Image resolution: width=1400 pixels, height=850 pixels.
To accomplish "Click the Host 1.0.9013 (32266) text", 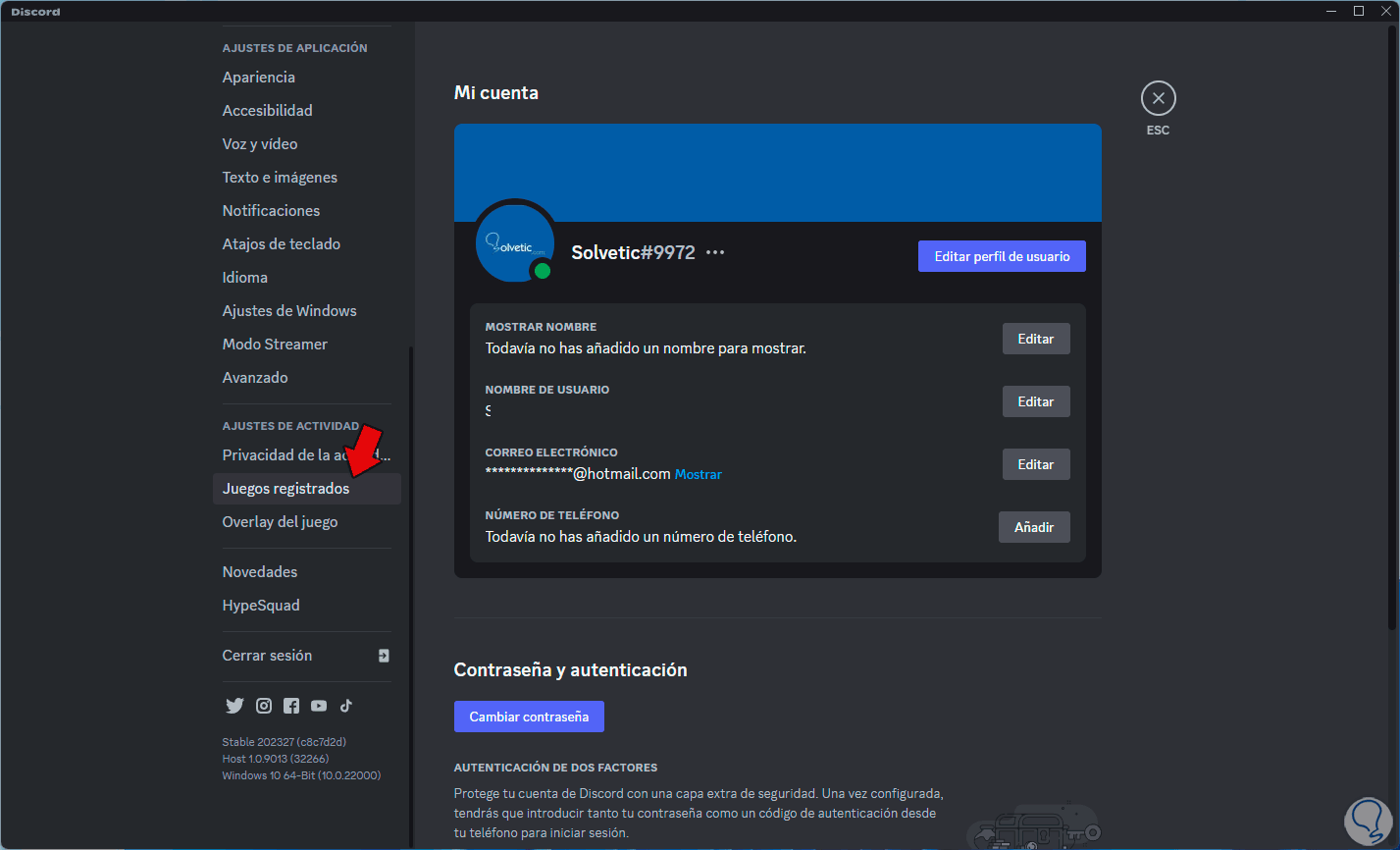I will click(276, 759).
